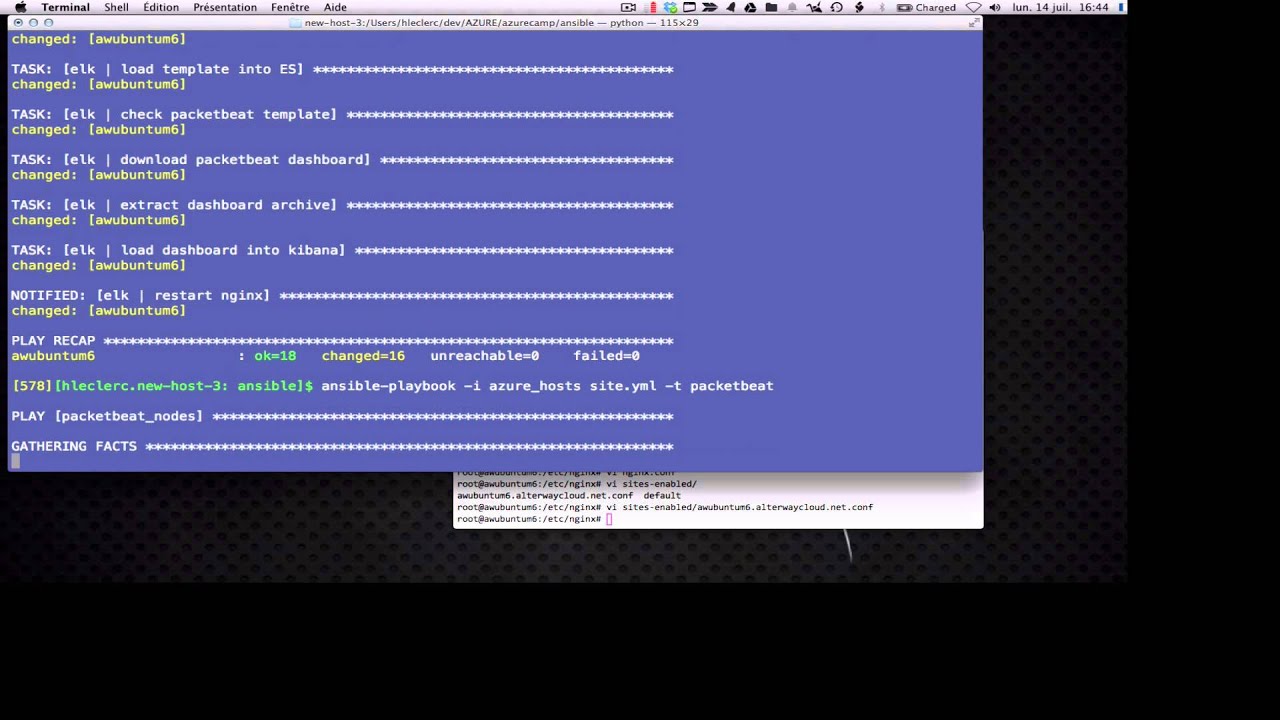Image resolution: width=1280 pixels, height=720 pixels.
Task: Click the 'failed=0' result value
Action: coord(606,356)
